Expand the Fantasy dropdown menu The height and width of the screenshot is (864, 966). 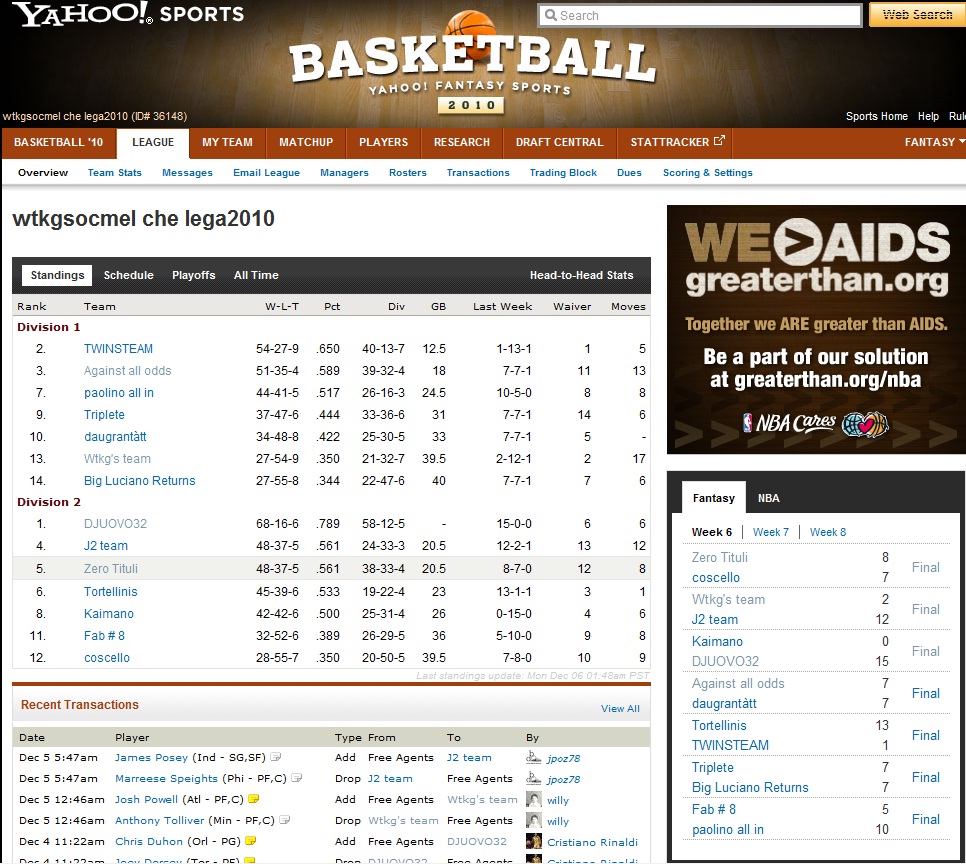934,142
